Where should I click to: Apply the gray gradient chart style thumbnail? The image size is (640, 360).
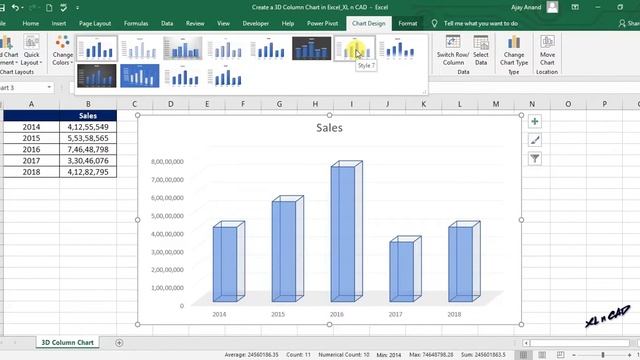click(x=182, y=48)
